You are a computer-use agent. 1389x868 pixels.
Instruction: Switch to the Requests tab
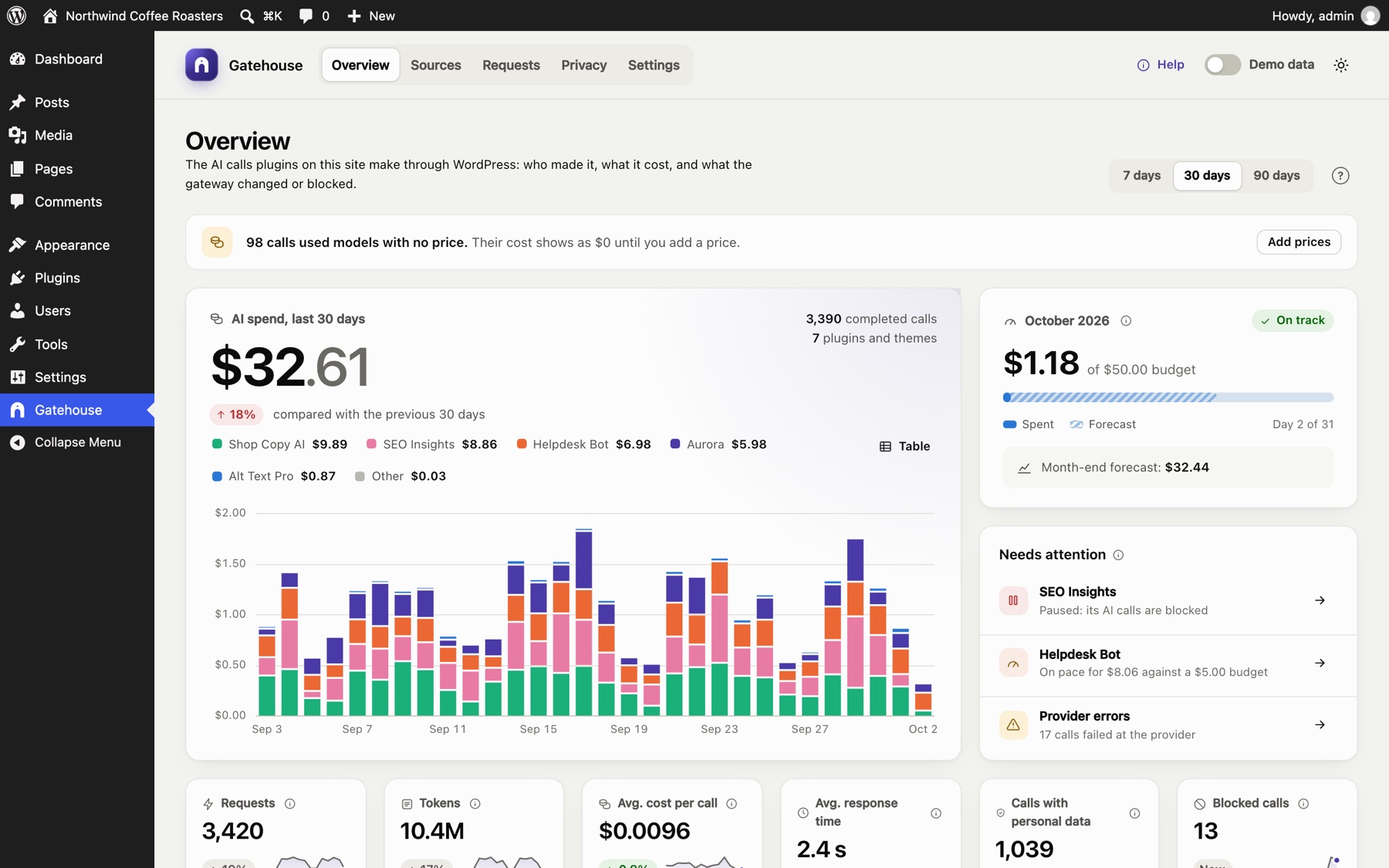(511, 65)
